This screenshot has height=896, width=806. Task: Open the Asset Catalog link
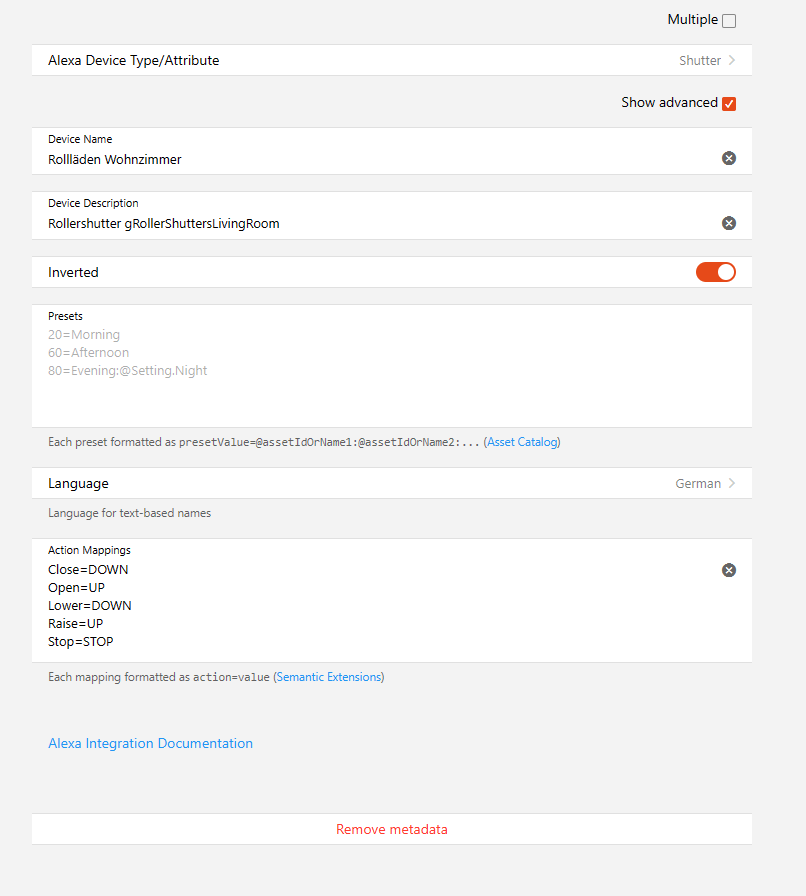point(523,442)
